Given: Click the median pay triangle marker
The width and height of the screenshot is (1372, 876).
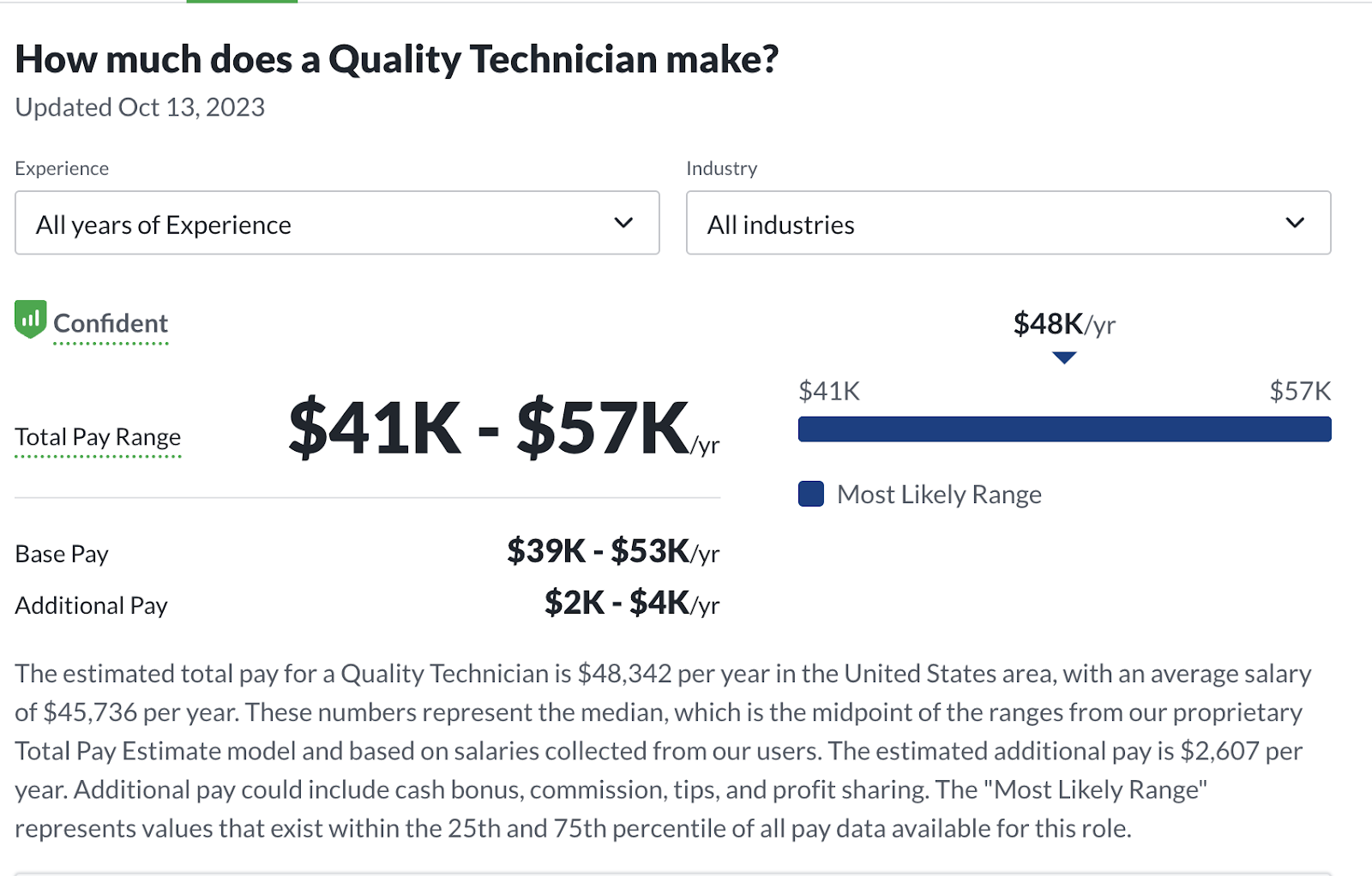Looking at the screenshot, I should click(1064, 357).
